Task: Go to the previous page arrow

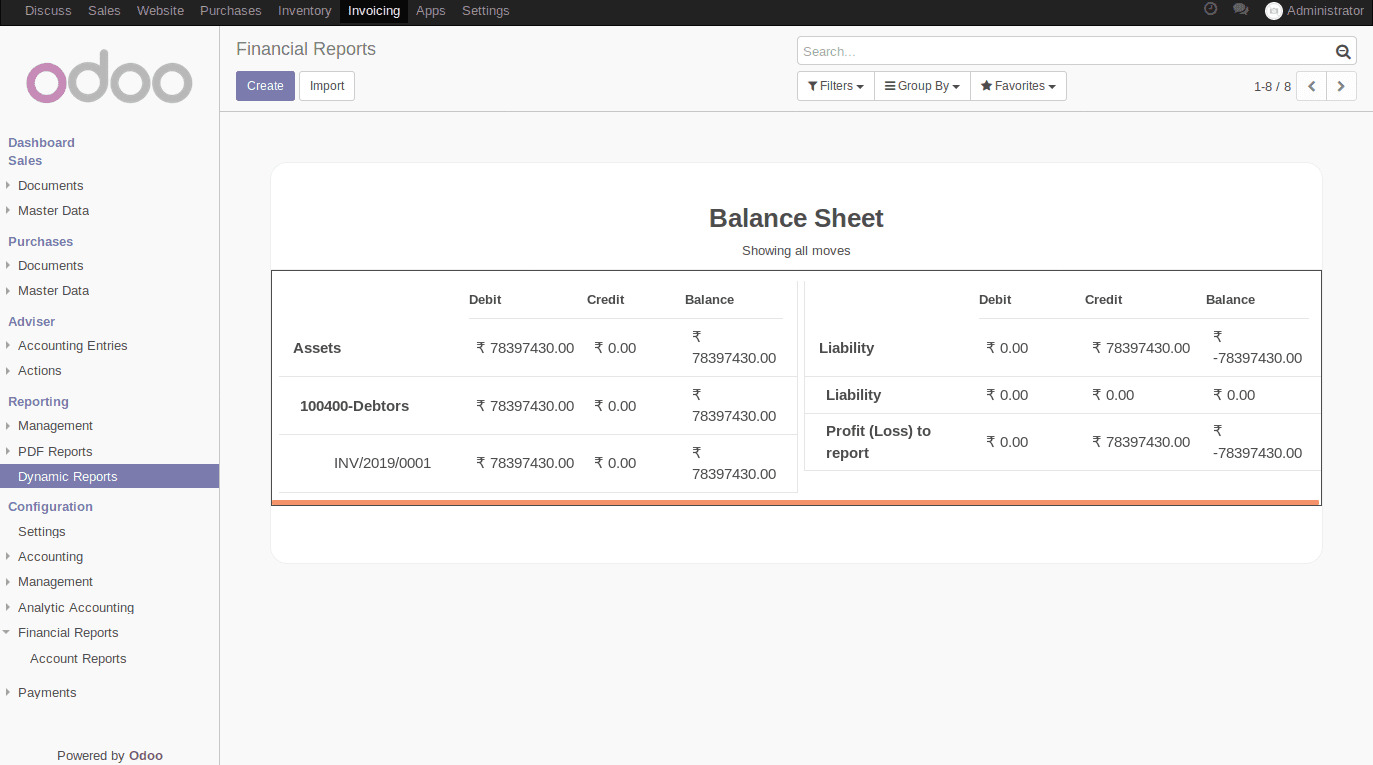Action: pyautogui.click(x=1311, y=86)
